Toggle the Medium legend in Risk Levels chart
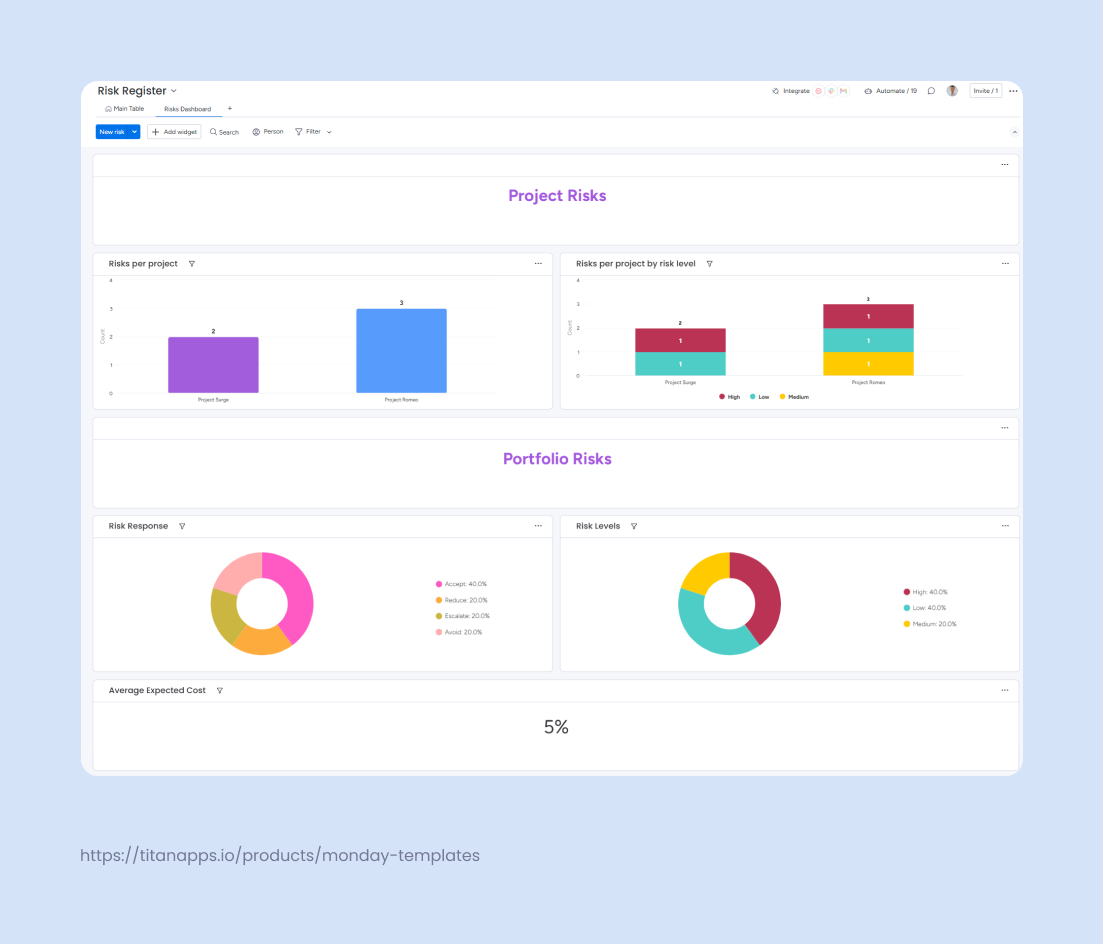Image resolution: width=1103 pixels, height=944 pixels. pos(930,623)
